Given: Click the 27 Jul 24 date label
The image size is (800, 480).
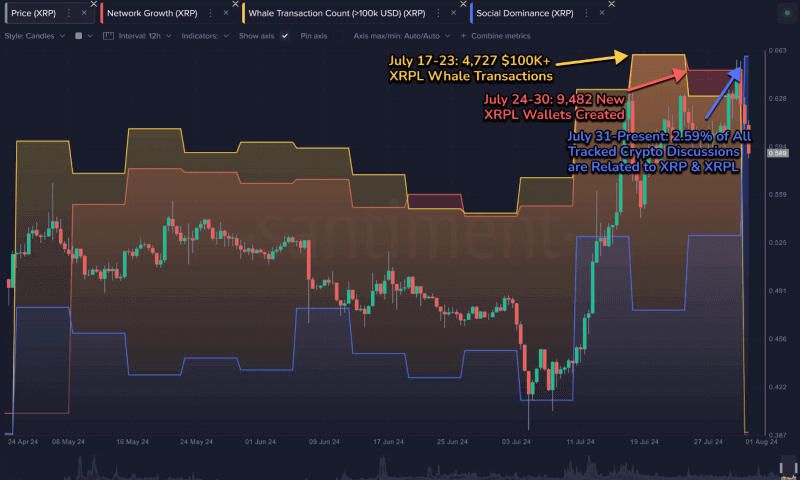Looking at the screenshot, I should (x=708, y=442).
